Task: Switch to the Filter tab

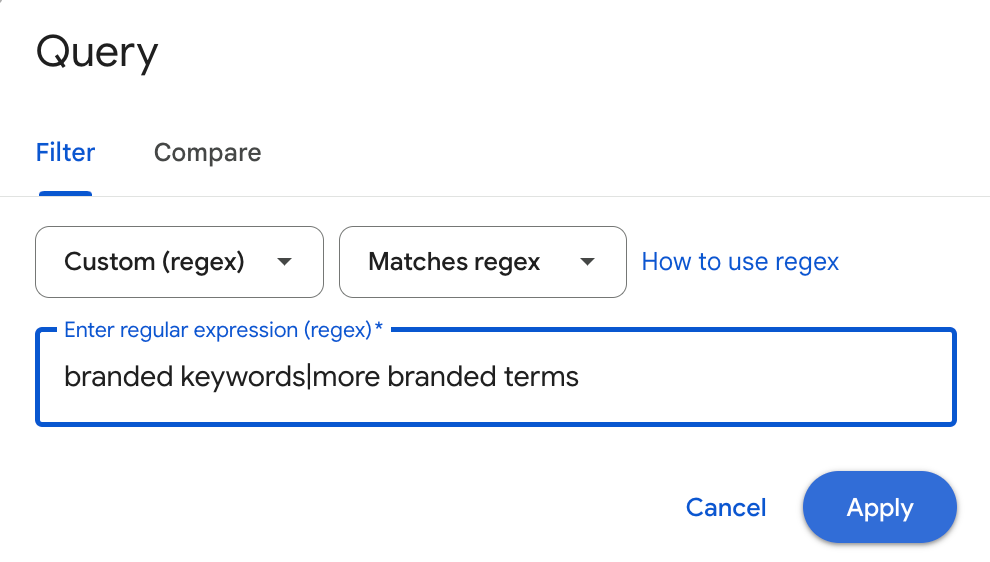Action: (x=66, y=153)
